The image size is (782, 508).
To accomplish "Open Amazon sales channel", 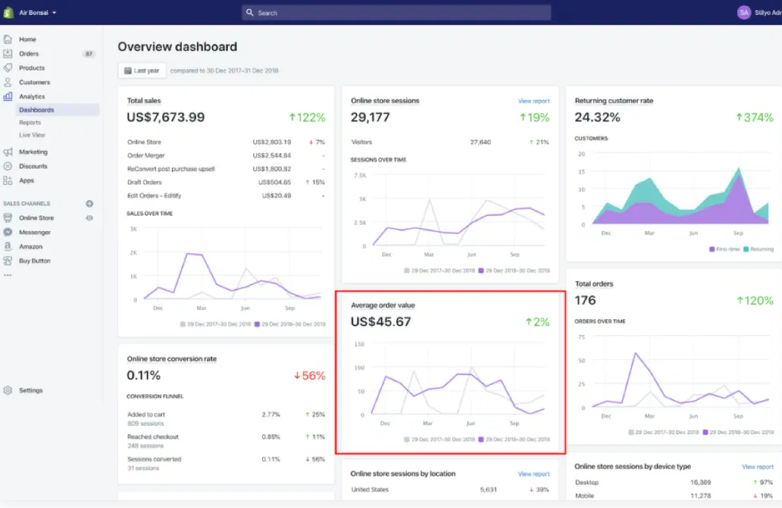I will pyautogui.click(x=31, y=247).
